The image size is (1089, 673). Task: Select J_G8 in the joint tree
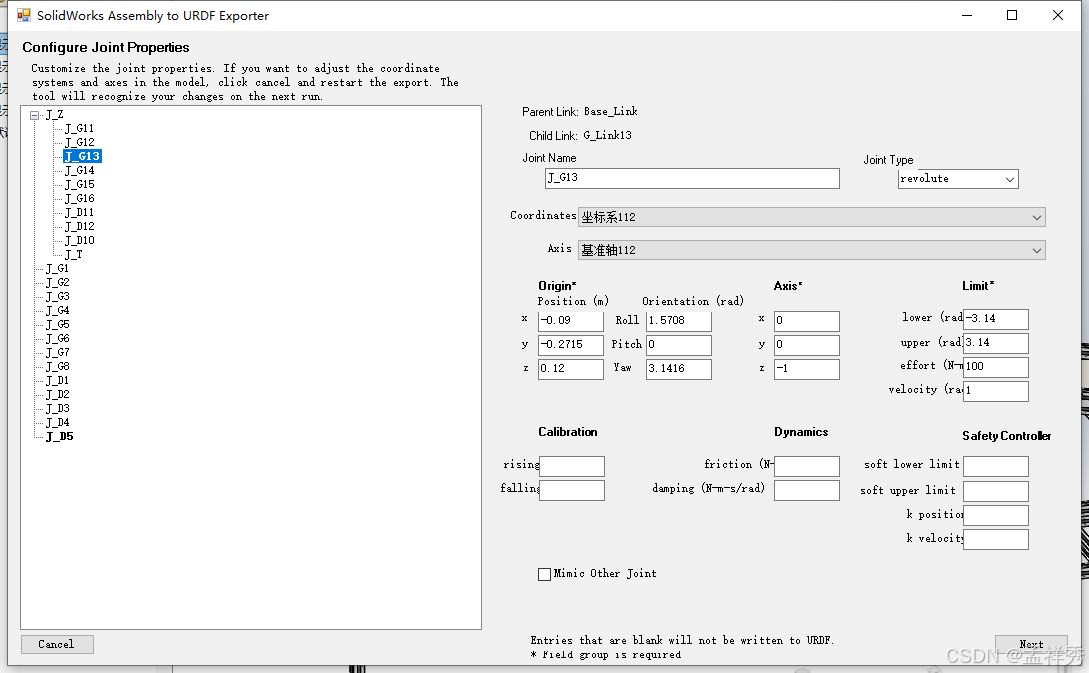tap(57, 367)
